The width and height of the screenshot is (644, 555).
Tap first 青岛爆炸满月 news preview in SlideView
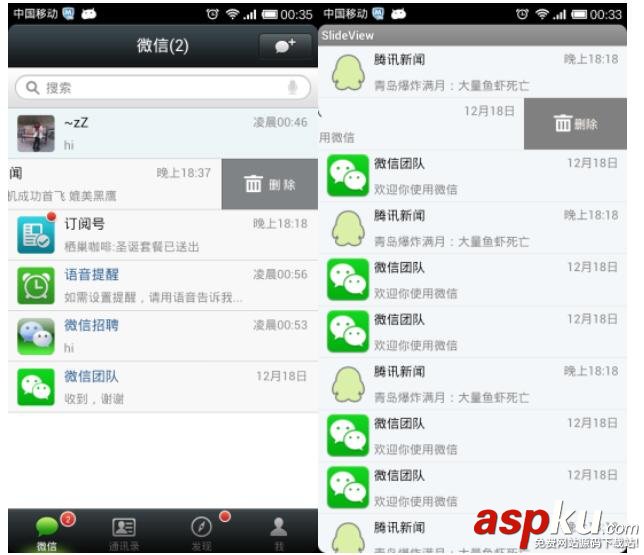tap(451, 85)
